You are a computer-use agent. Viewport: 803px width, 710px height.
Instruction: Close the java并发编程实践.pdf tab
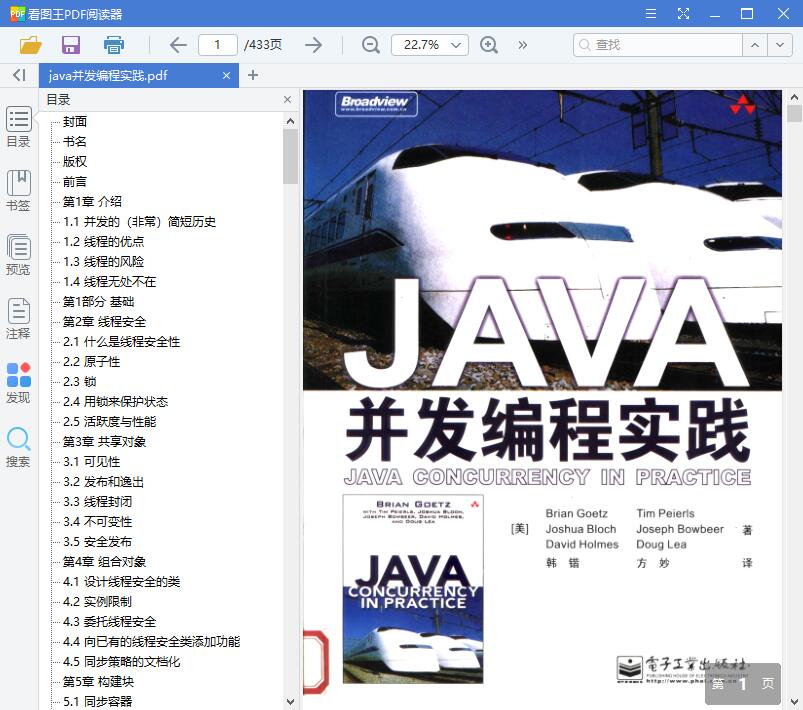[x=226, y=76]
